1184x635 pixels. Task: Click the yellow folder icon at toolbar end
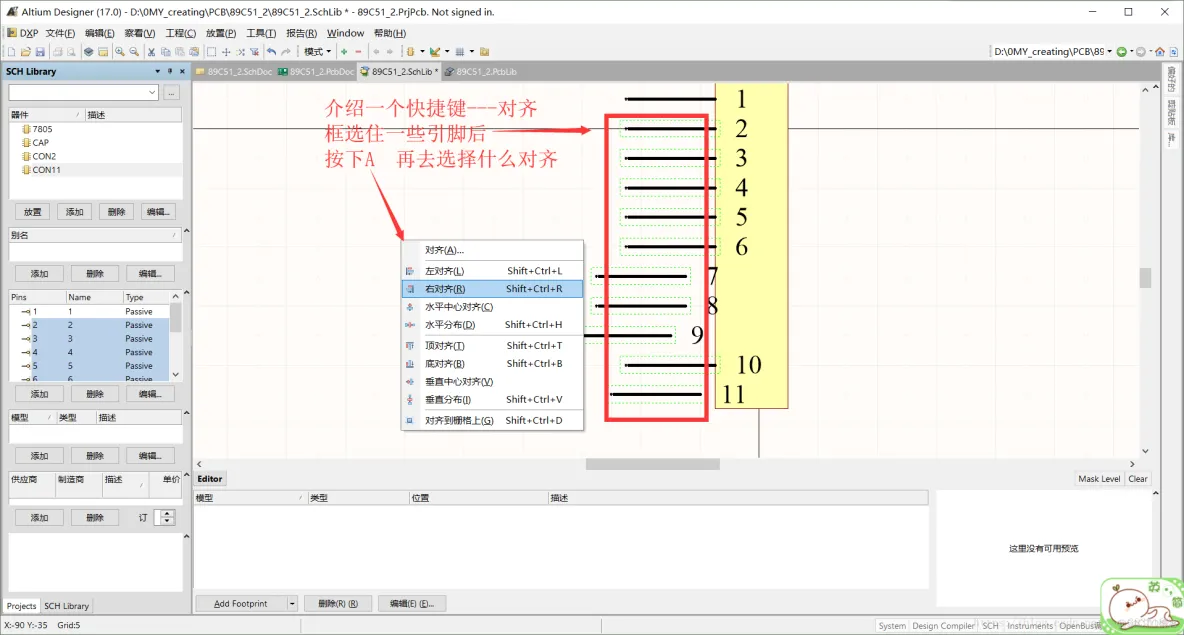[x=484, y=52]
